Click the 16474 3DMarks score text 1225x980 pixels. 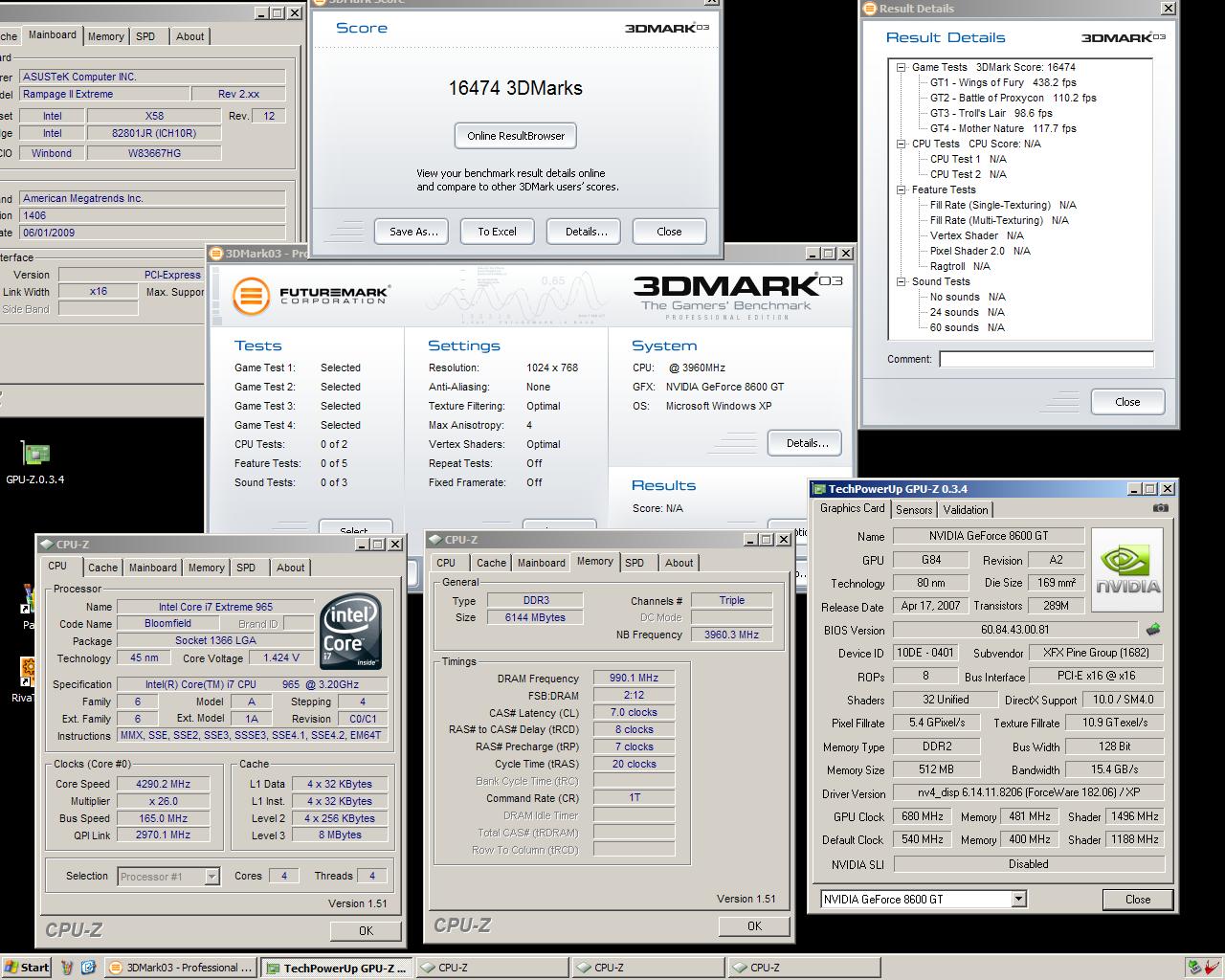[x=515, y=88]
